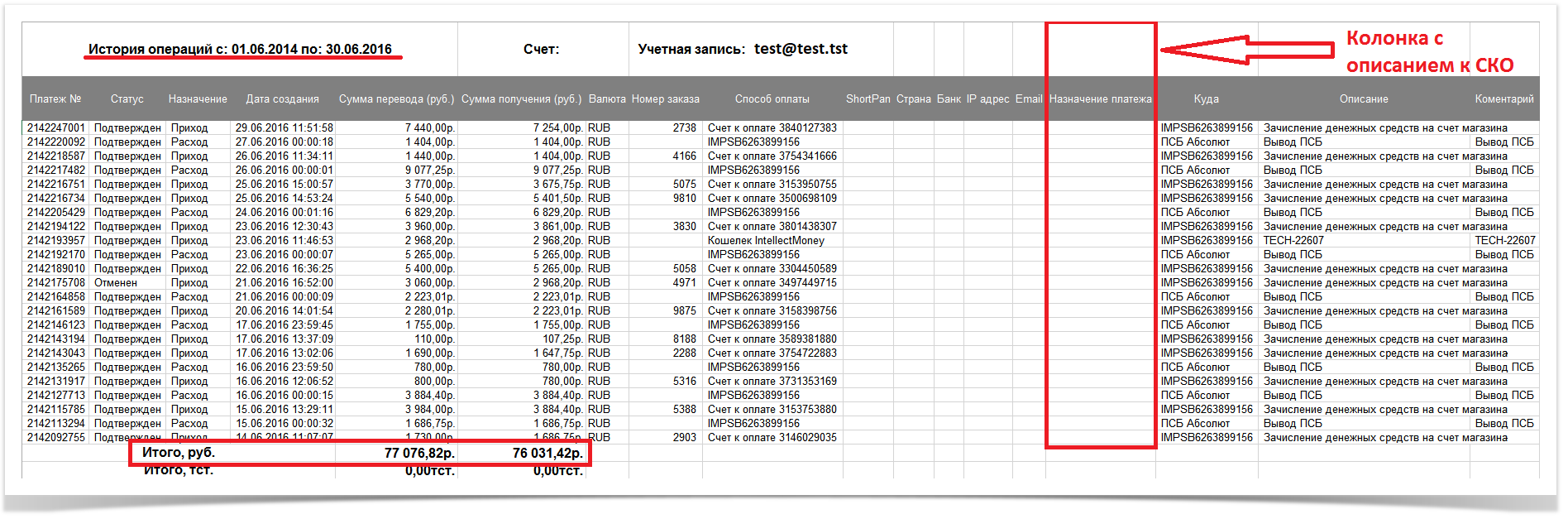Select the "Назначение платежа" column header
Image resolution: width=1568 pixels, height=519 pixels.
tap(1100, 99)
